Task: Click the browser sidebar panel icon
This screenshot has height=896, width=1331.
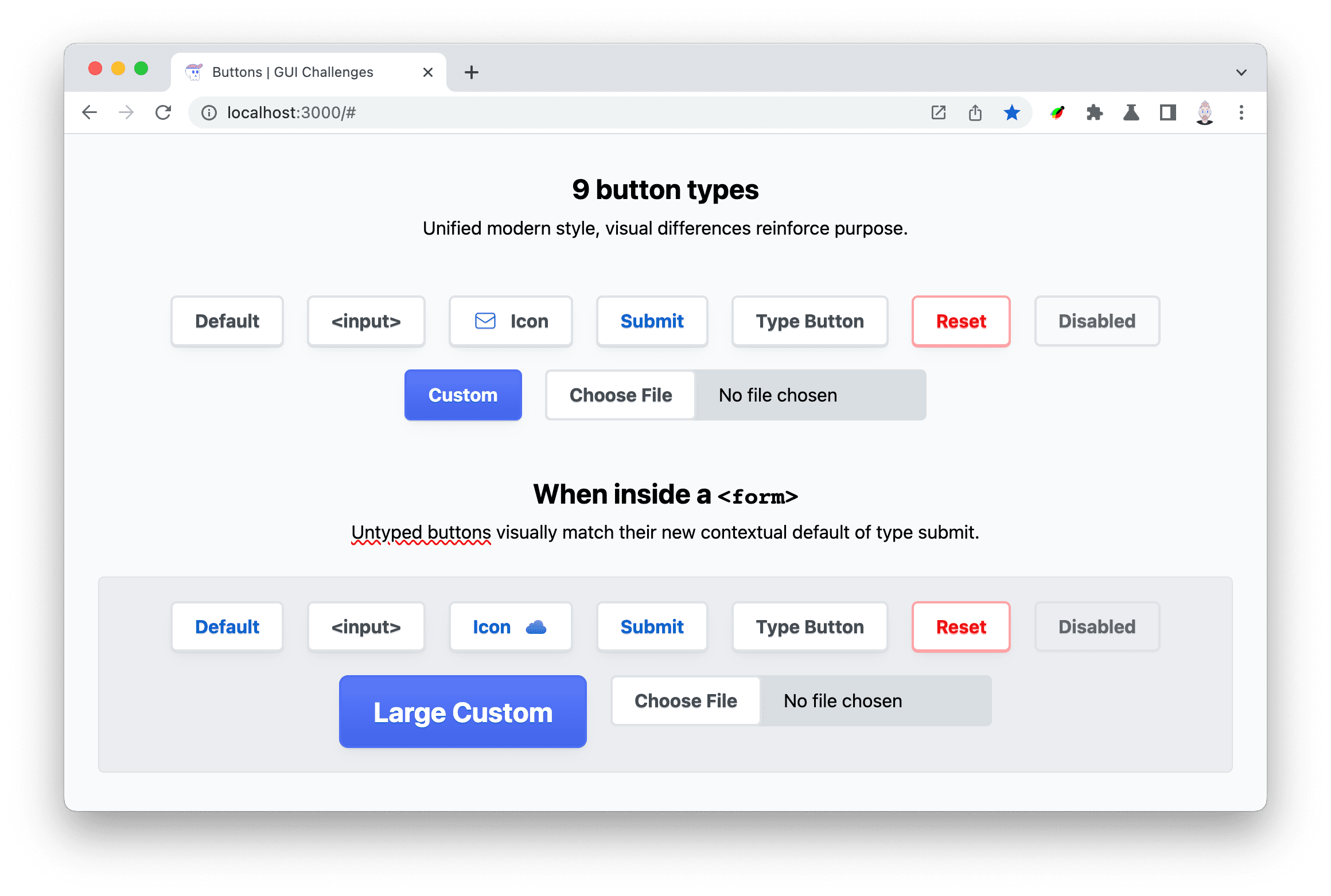Action: pyautogui.click(x=1168, y=112)
